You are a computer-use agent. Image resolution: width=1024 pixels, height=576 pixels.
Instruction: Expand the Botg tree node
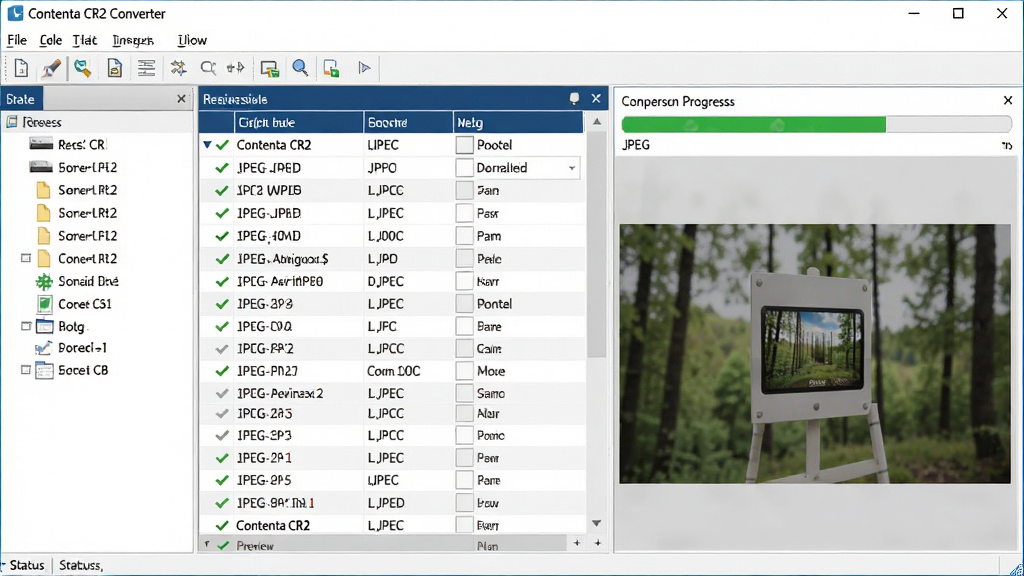click(x=25, y=325)
